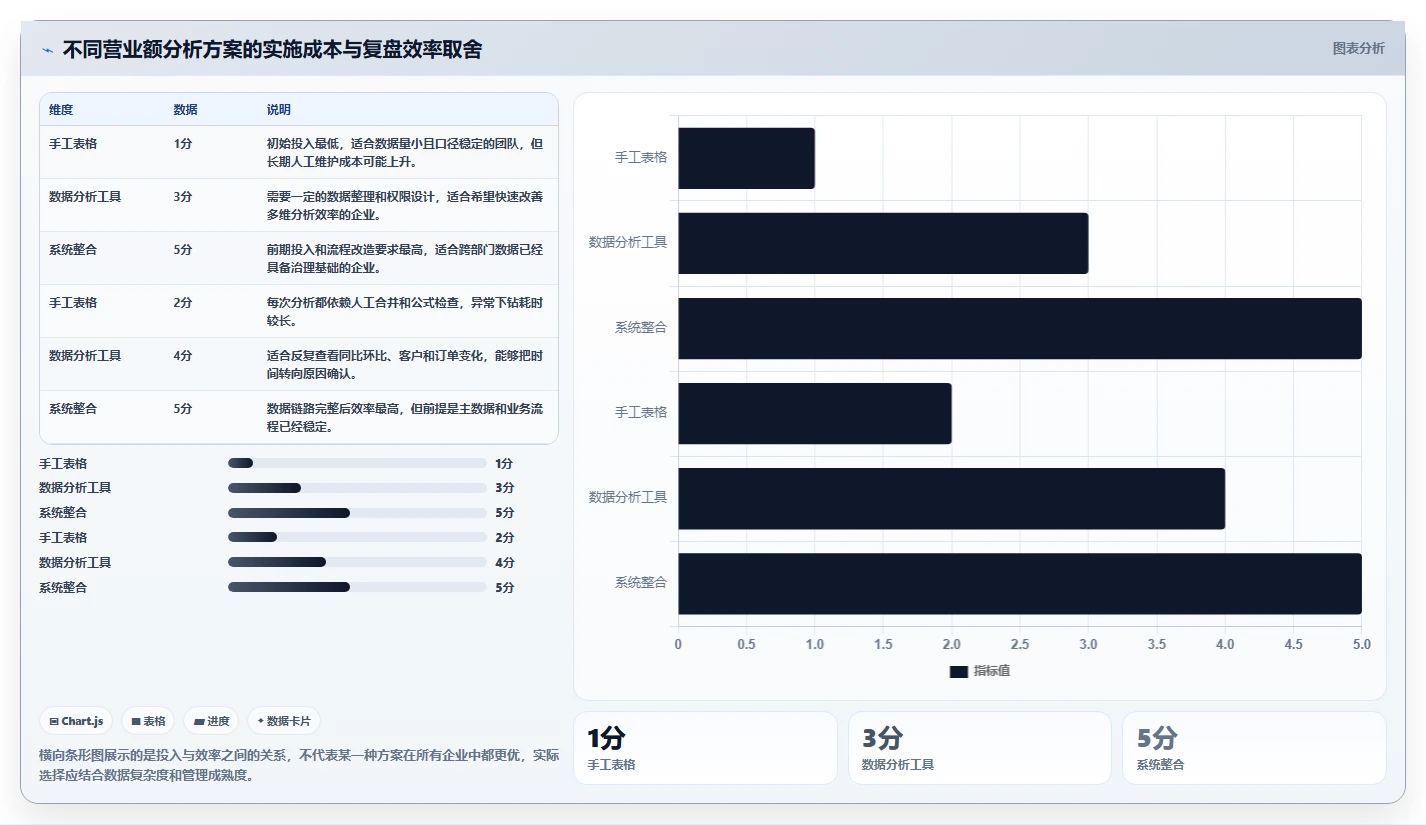Open the 1分 手工表格 summary card
The height and width of the screenshot is (825, 1426).
click(705, 748)
